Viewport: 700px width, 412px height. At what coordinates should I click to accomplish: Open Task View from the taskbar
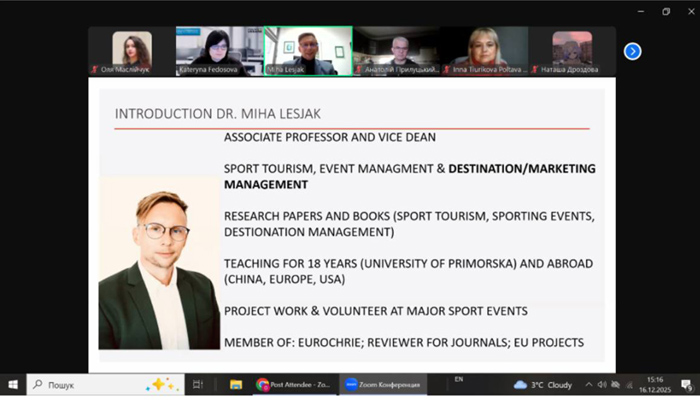point(198,384)
